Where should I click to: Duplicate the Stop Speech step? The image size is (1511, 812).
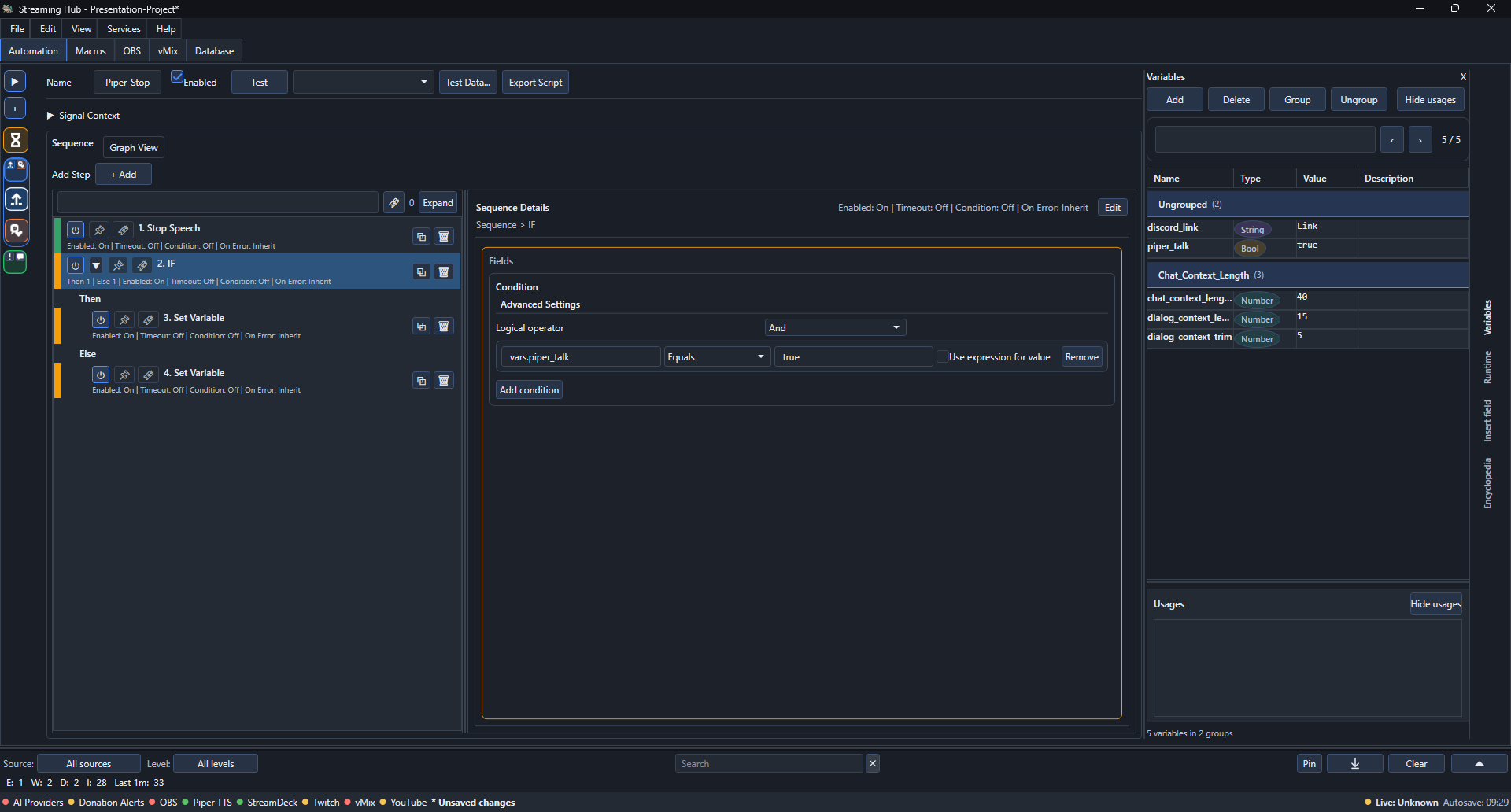[x=421, y=237]
